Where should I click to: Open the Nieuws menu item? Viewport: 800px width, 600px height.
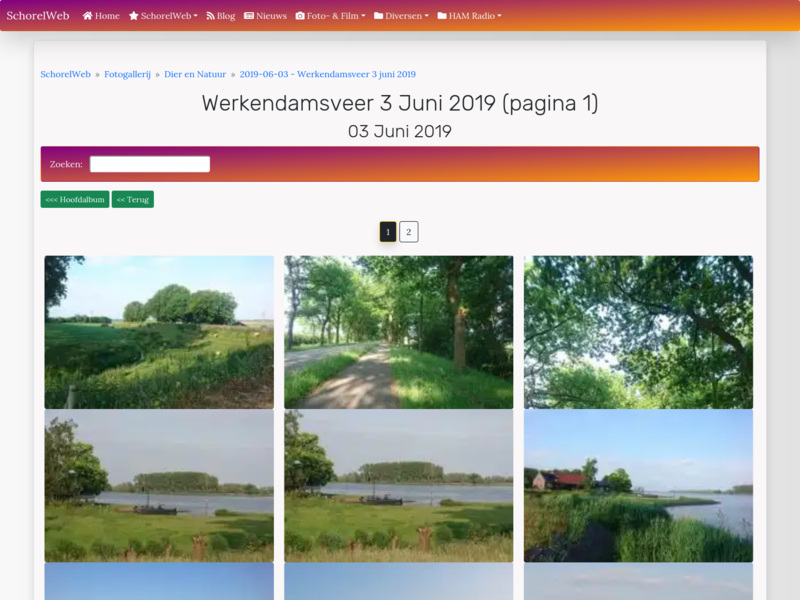point(265,16)
